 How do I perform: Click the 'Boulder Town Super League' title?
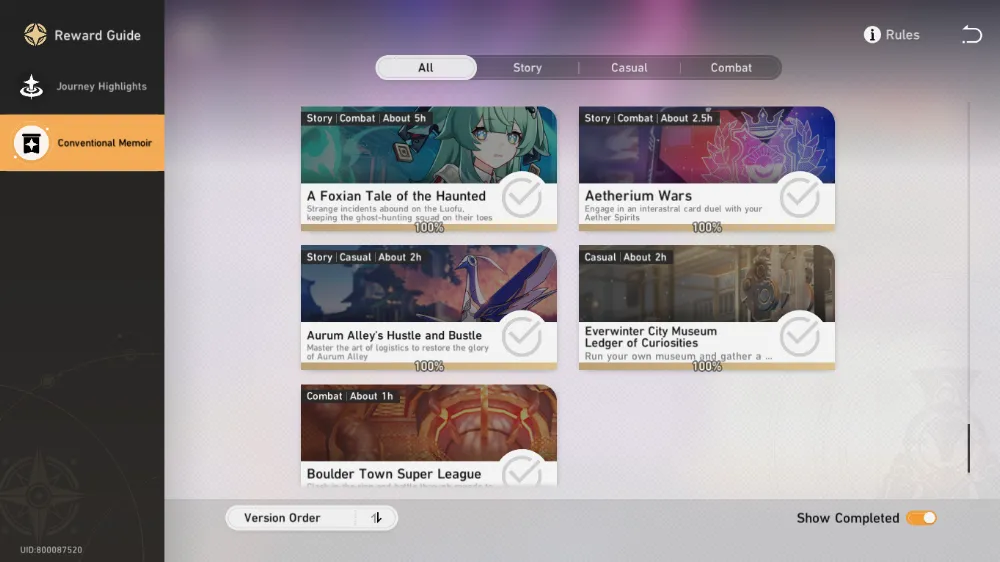tap(394, 474)
